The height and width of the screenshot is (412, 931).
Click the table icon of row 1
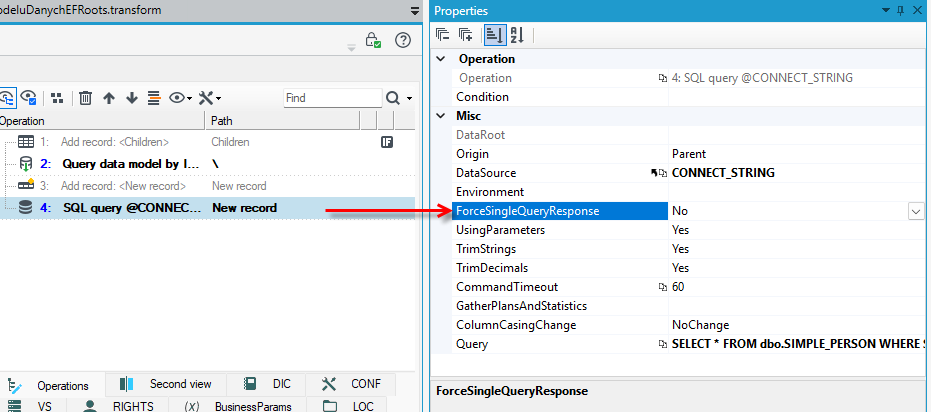26,142
